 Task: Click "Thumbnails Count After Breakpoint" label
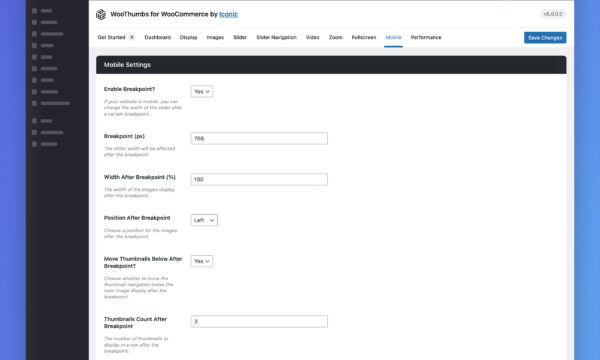pyautogui.click(x=135, y=323)
